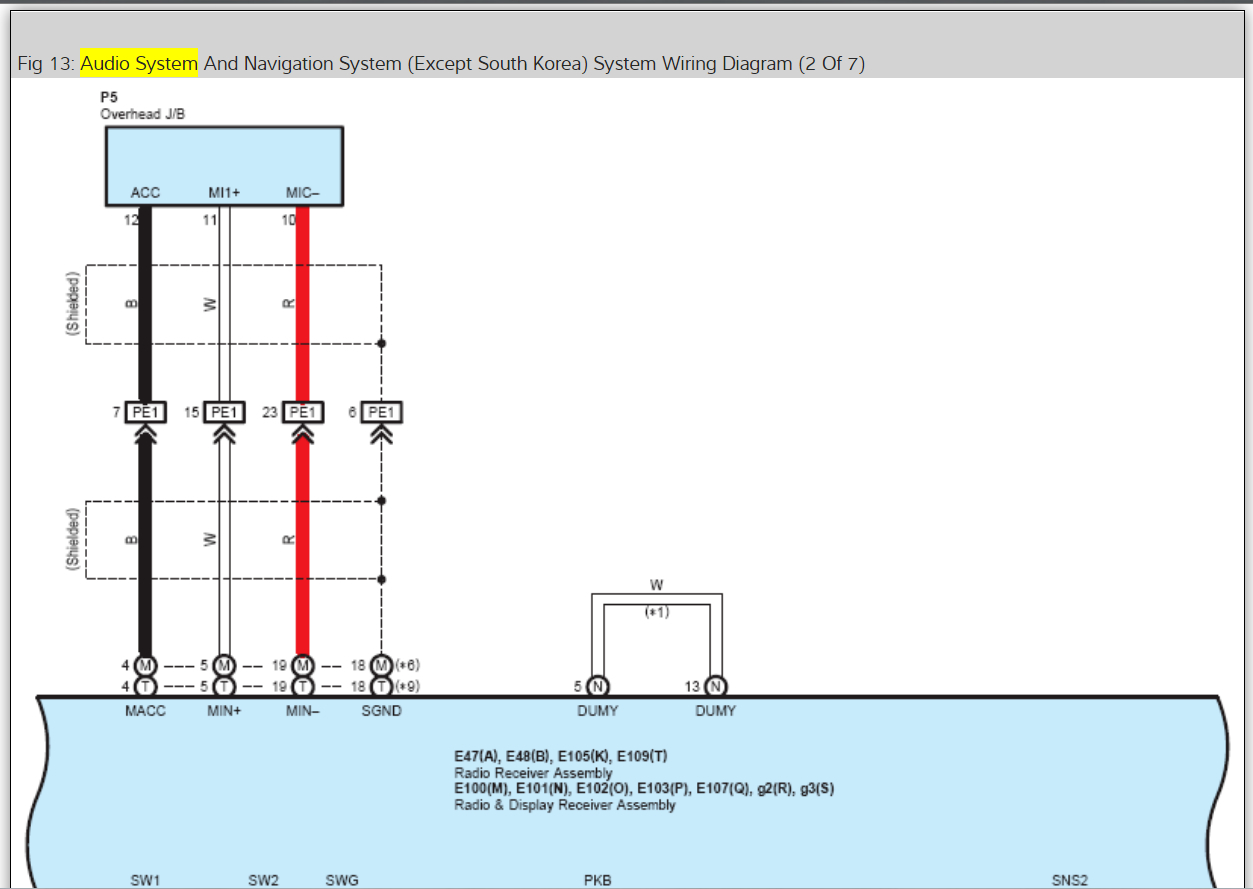Click the R wire label above the MIN– terminal
1253x889 pixels.
[x=289, y=540]
